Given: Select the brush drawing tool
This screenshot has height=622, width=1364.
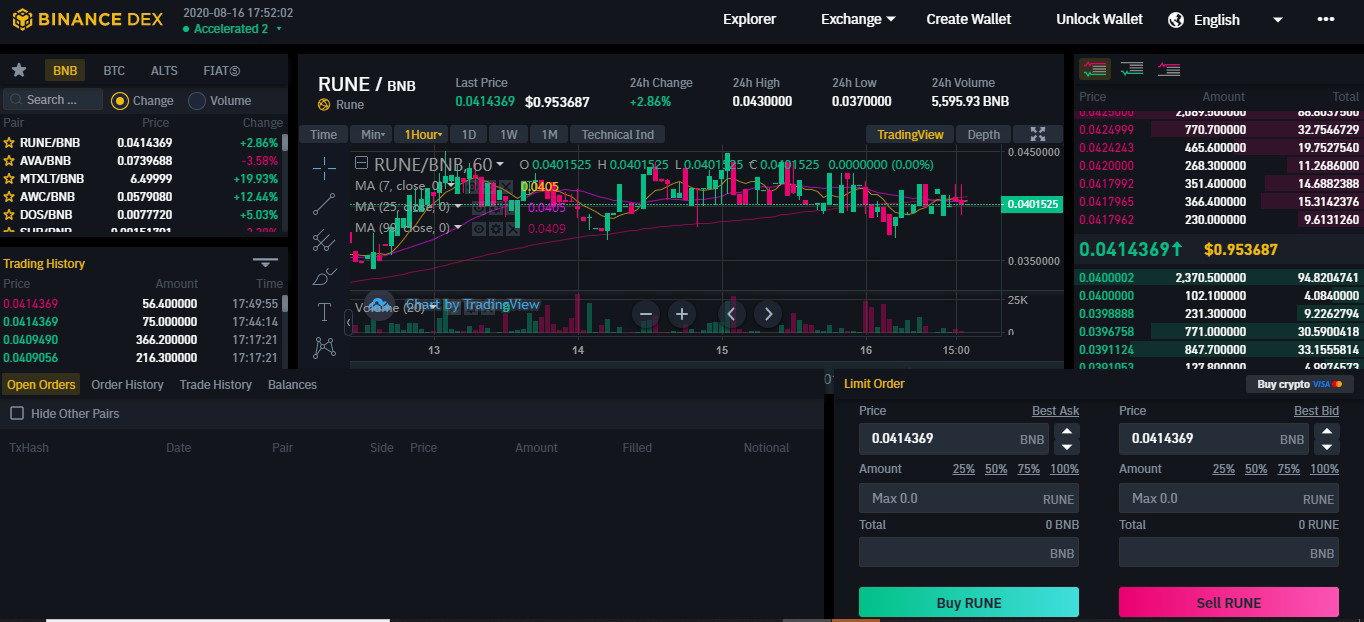Looking at the screenshot, I should 324,276.
